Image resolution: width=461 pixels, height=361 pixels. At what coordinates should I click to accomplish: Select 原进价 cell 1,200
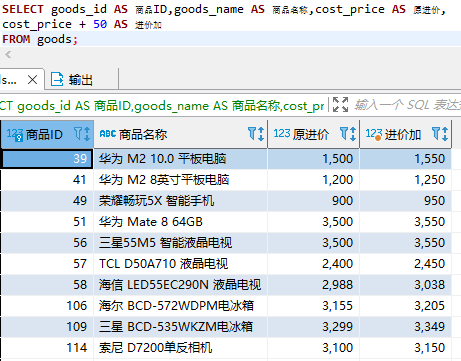point(313,180)
